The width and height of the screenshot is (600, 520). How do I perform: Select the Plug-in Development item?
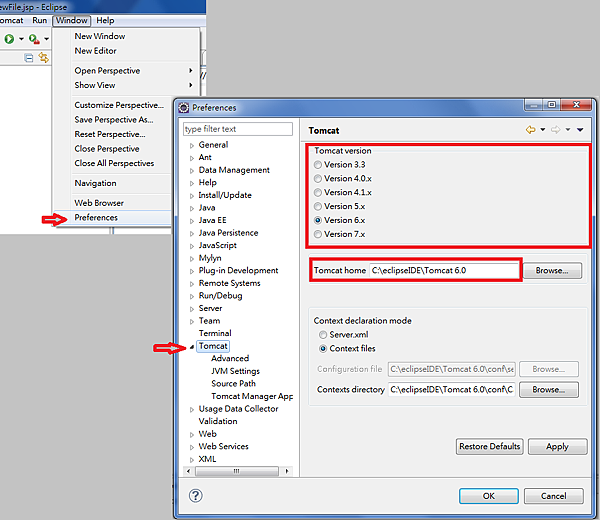pos(238,271)
